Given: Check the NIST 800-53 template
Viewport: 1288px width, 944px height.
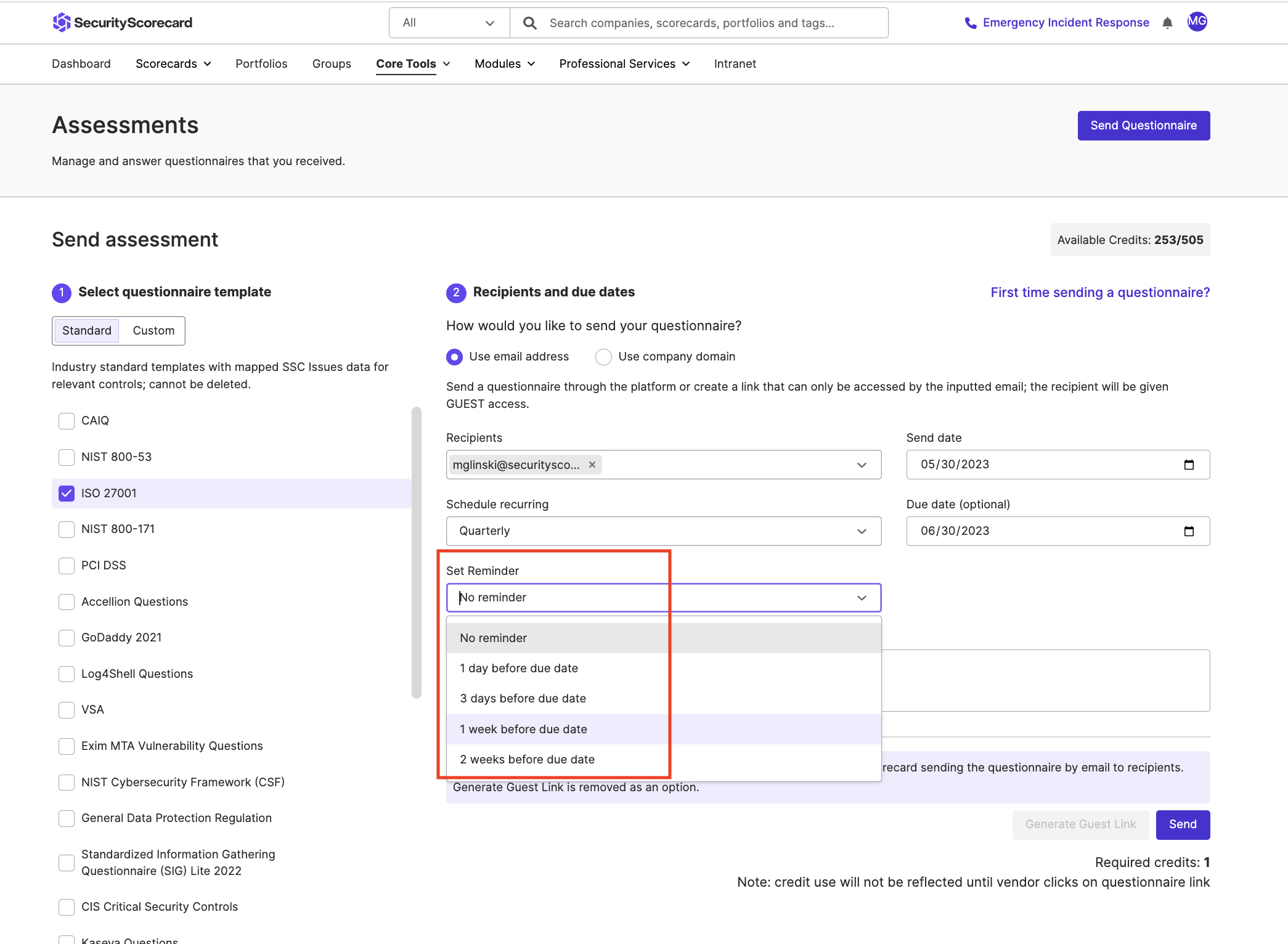Looking at the screenshot, I should click(x=66, y=457).
